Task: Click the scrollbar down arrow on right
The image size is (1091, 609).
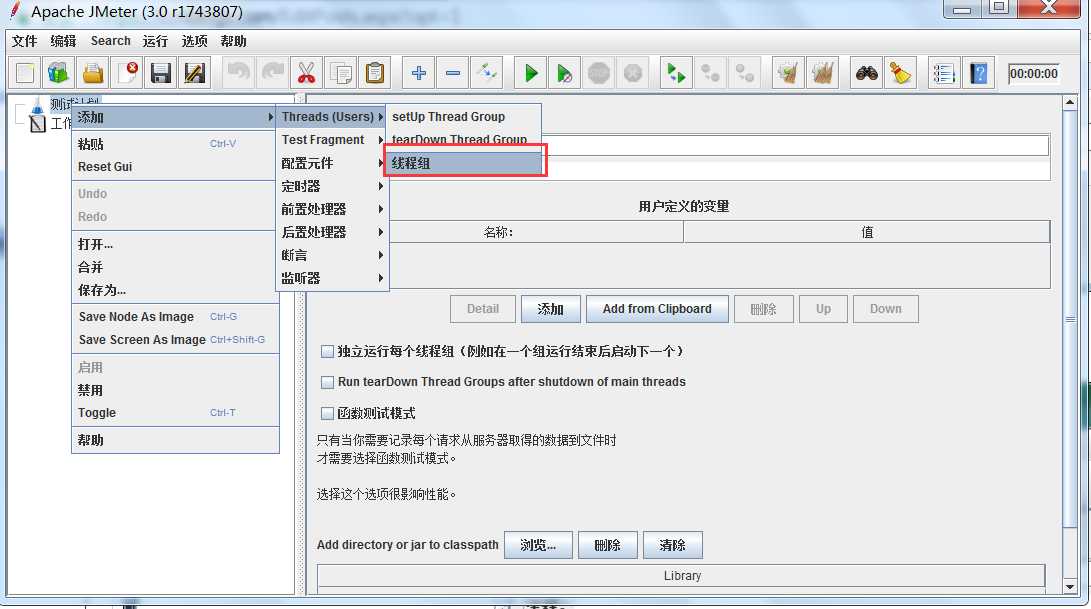Action: click(1070, 587)
